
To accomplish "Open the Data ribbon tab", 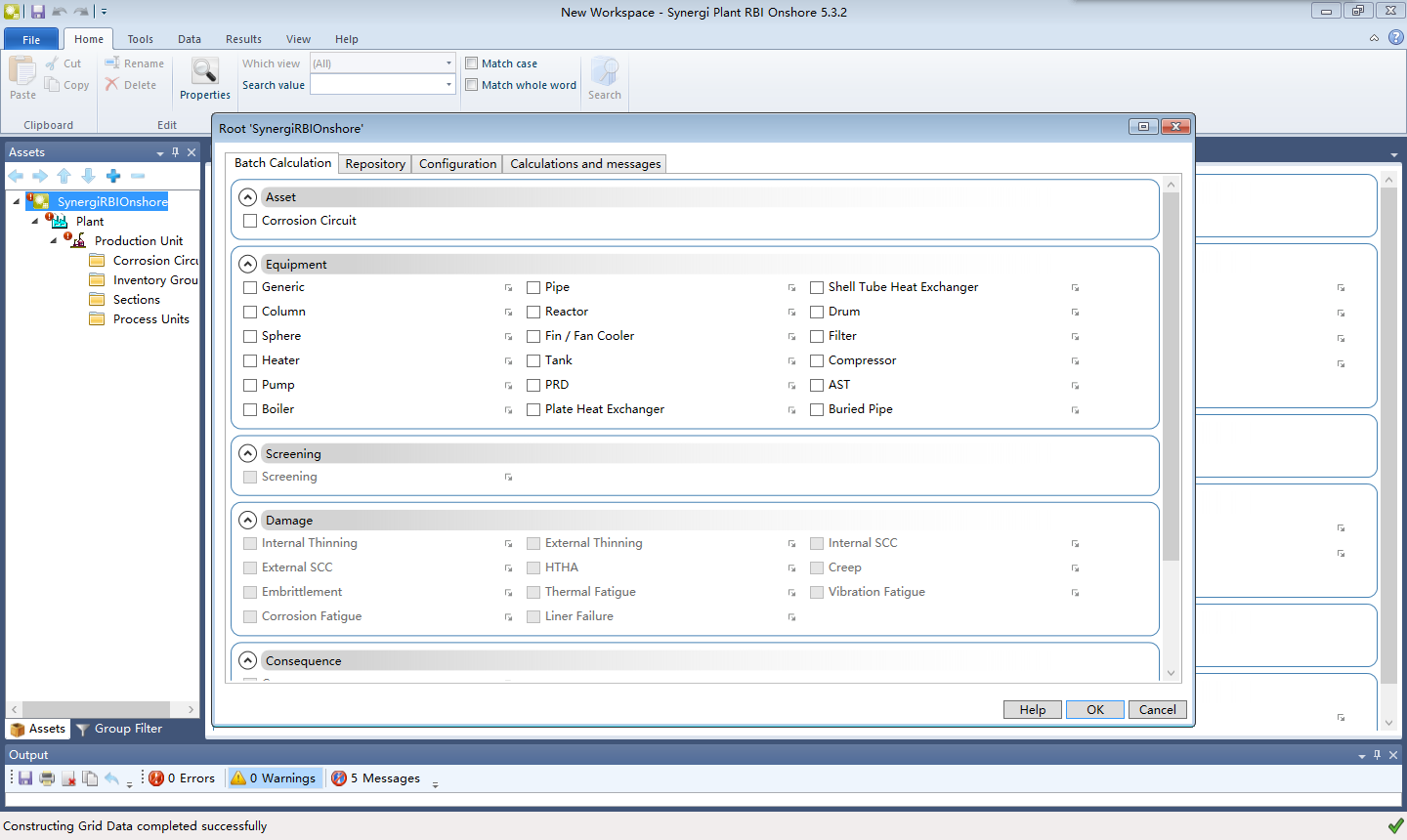I will [190, 39].
